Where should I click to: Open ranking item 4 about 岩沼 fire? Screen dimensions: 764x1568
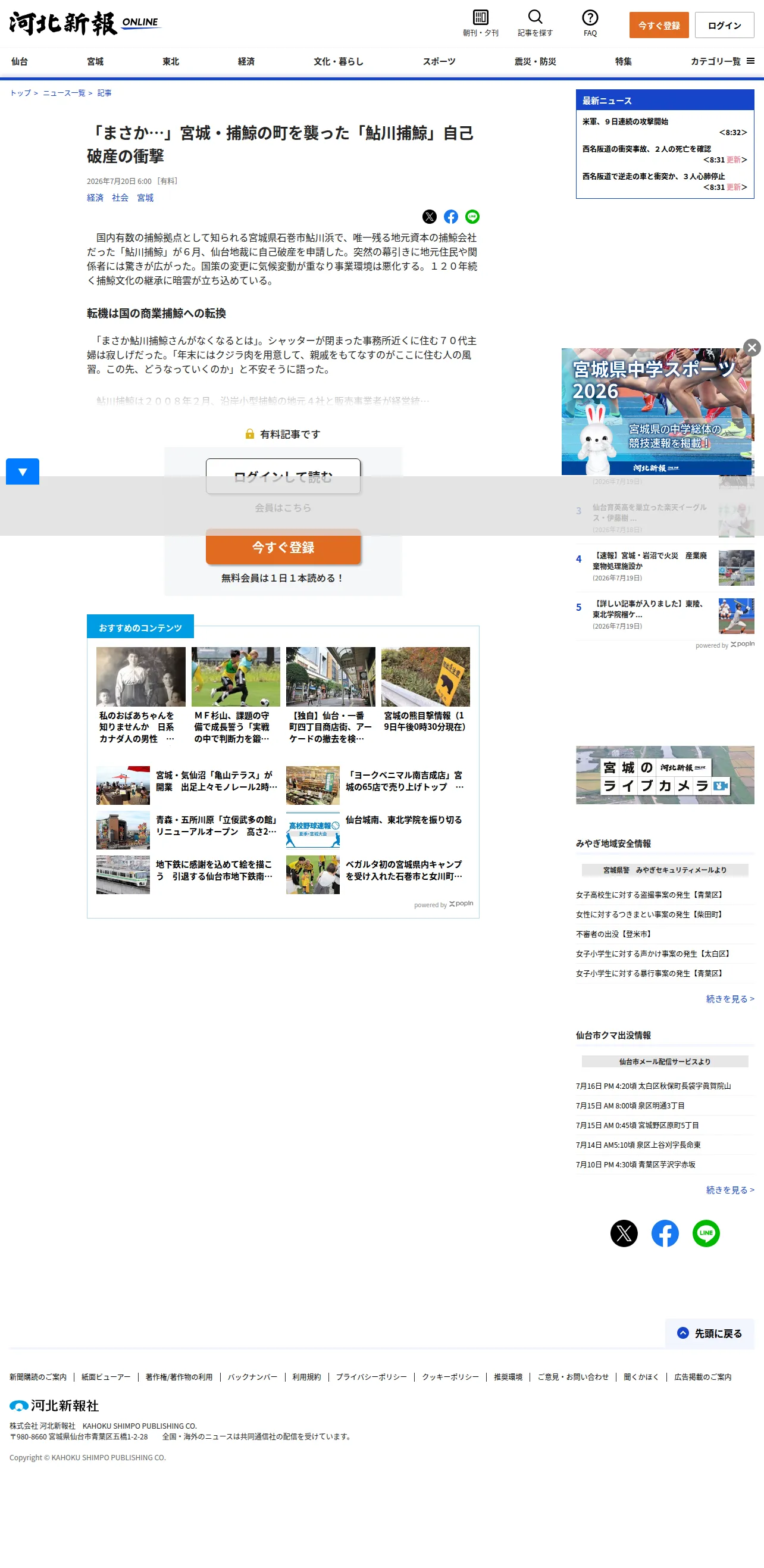coord(665,567)
